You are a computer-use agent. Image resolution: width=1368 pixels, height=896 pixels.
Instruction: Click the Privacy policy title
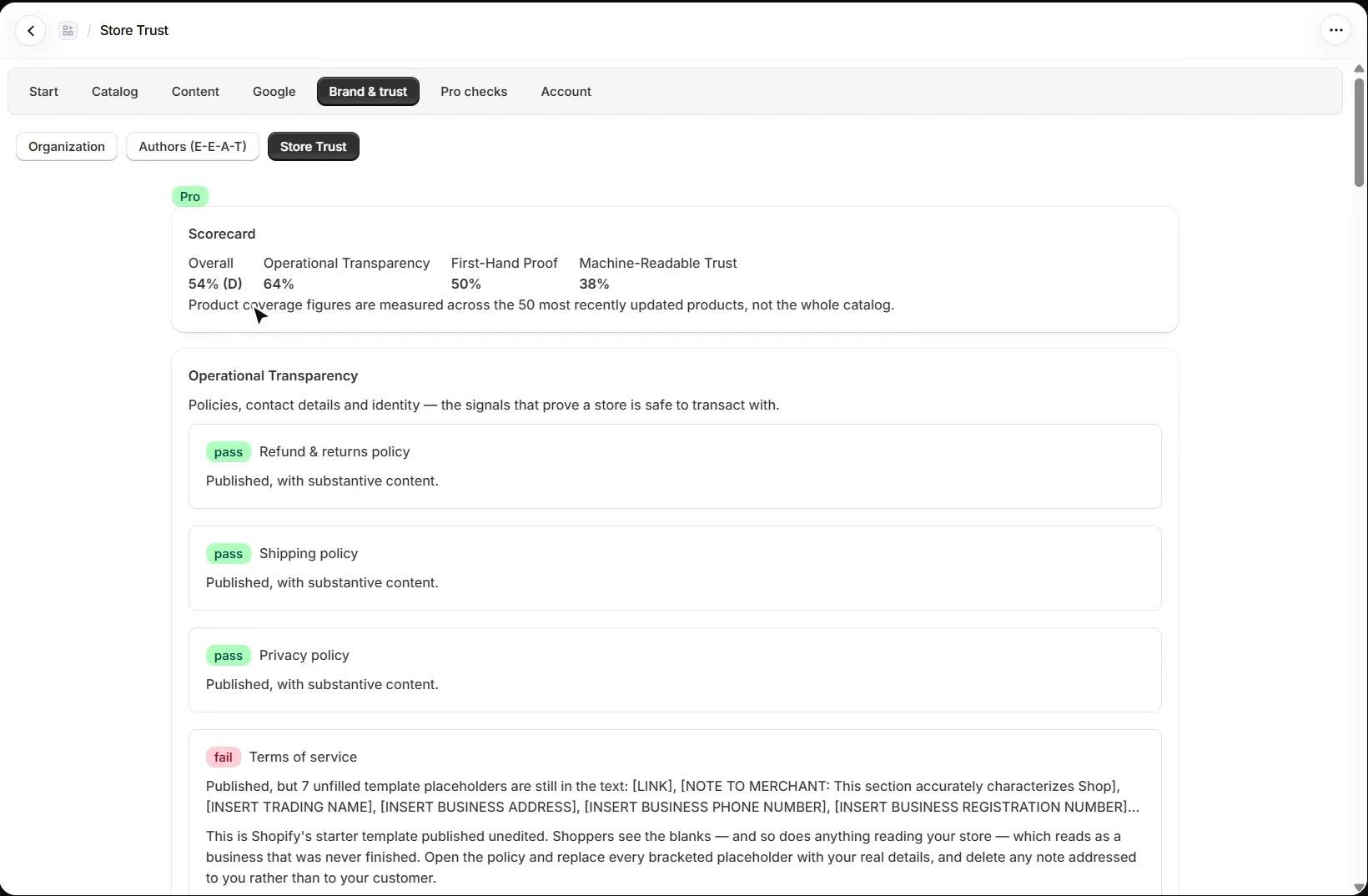[x=304, y=656]
